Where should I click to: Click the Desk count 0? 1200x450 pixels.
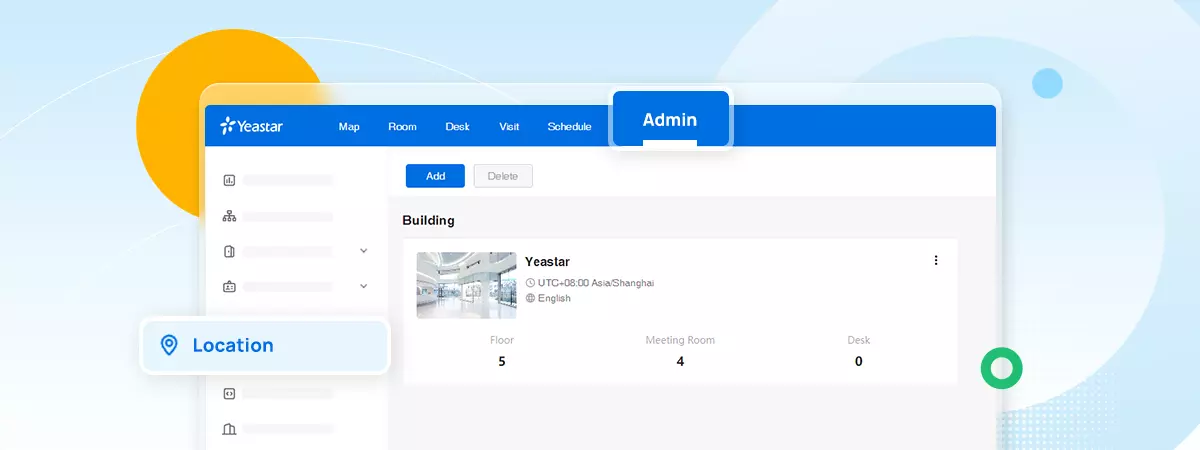click(x=858, y=361)
